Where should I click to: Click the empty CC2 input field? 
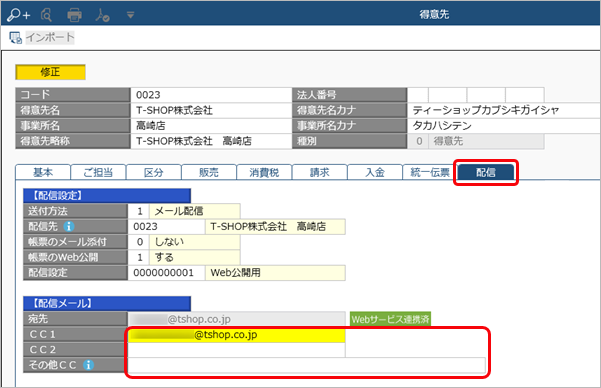[236, 350]
